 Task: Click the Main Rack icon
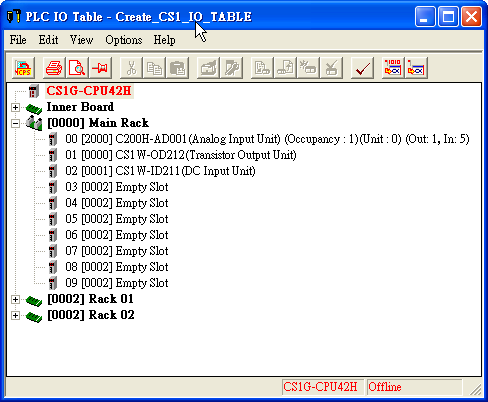point(34,123)
